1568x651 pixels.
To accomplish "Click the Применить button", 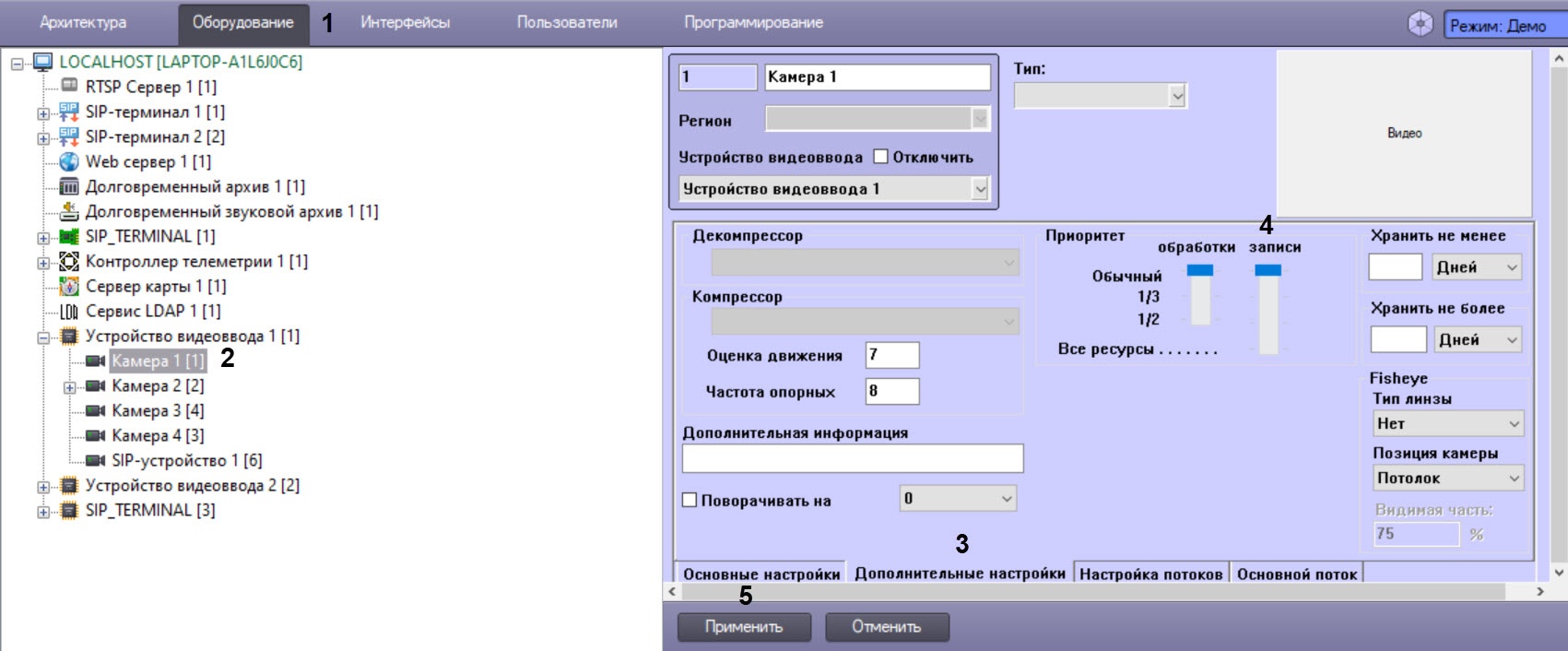I will pyautogui.click(x=744, y=627).
